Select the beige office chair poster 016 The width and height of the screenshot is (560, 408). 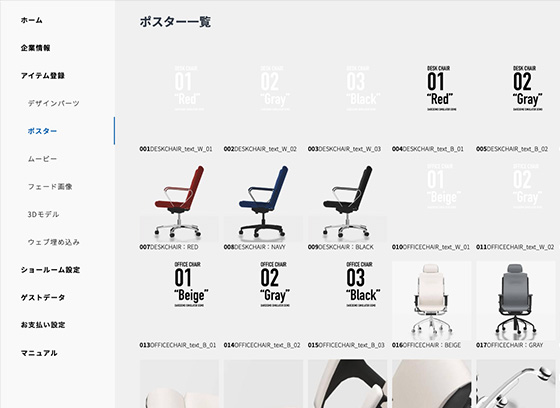tap(431, 300)
